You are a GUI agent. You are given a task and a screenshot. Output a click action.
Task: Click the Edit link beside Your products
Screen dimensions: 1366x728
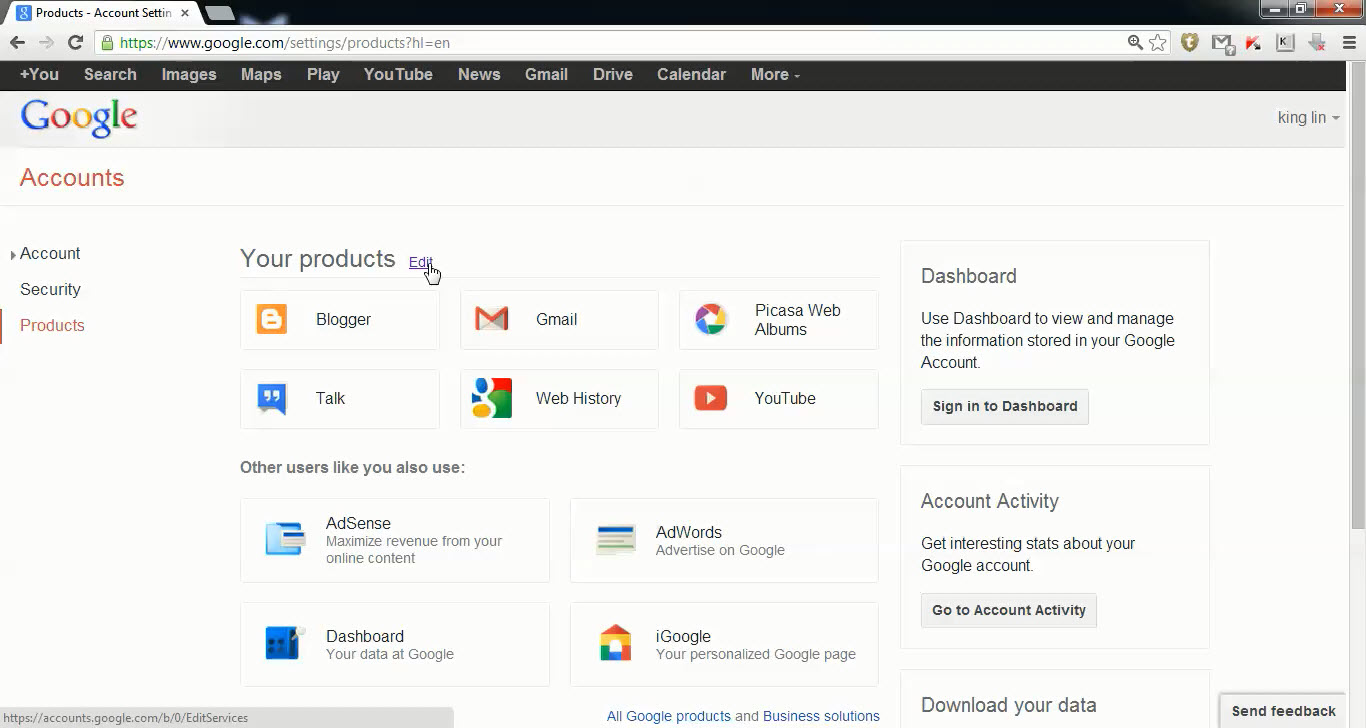point(420,262)
